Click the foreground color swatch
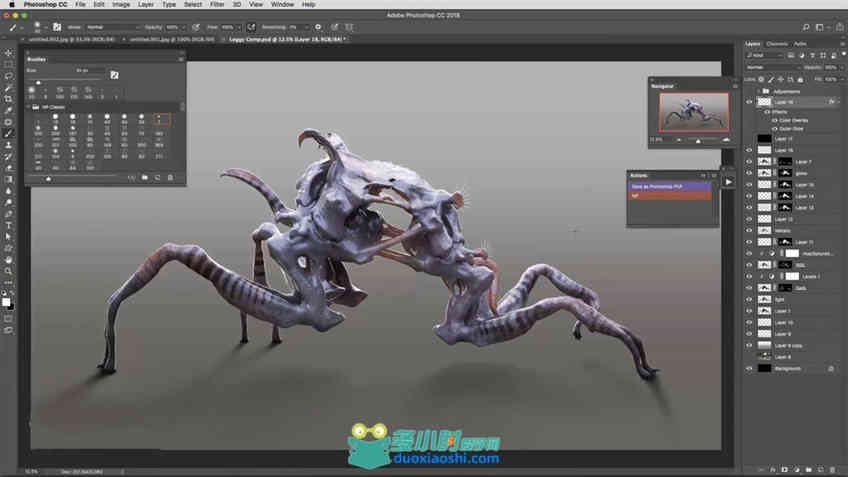 click(6, 302)
